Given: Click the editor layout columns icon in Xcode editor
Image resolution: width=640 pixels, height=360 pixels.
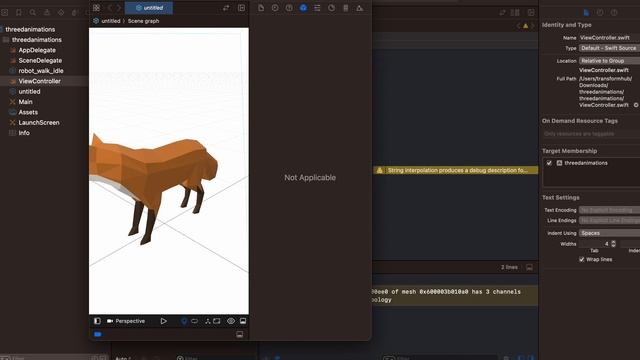Looking at the screenshot, I should coord(515,13).
